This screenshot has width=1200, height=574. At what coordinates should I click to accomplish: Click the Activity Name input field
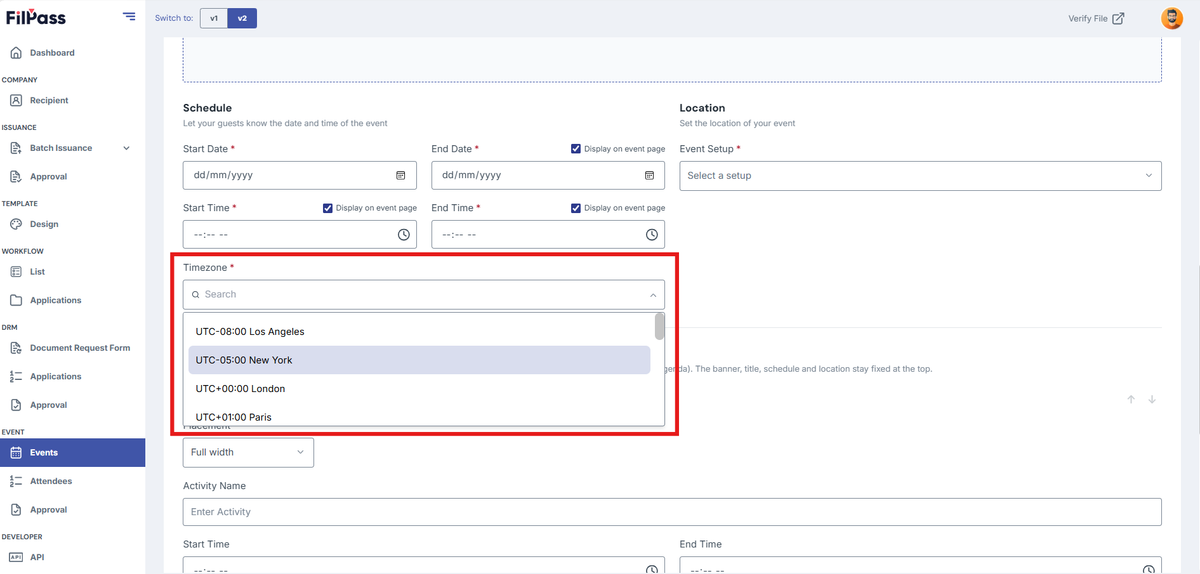[672, 512]
